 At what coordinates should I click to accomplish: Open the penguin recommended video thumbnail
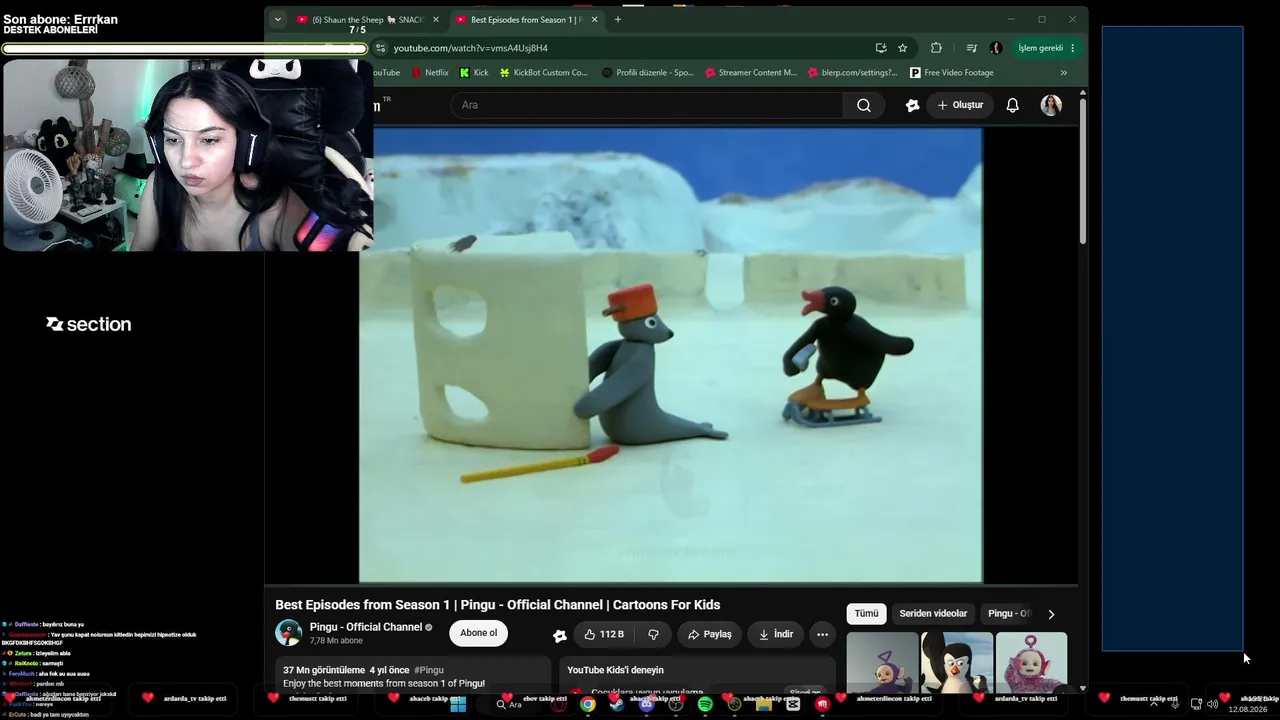[957, 662]
